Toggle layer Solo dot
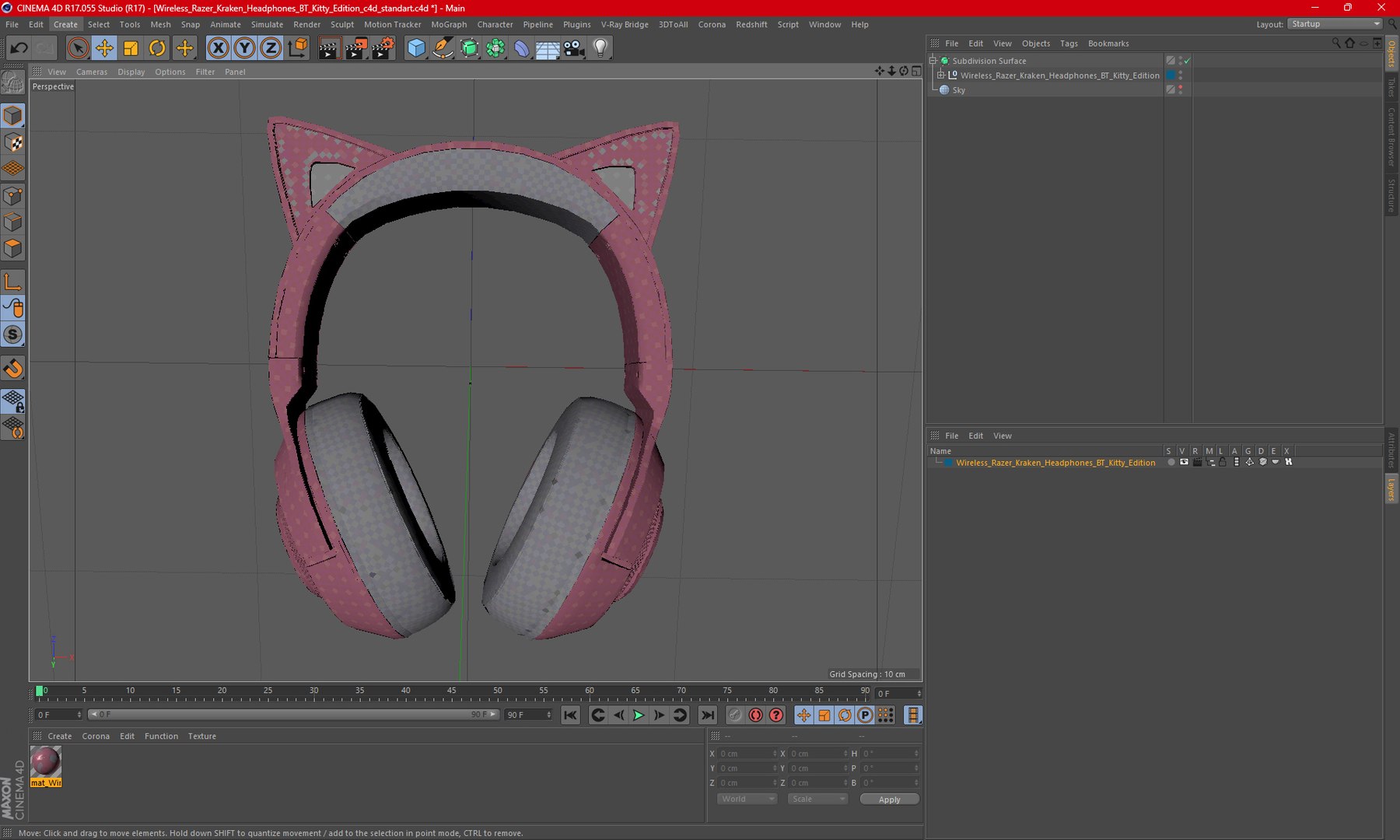This screenshot has width=1400, height=840. click(1171, 462)
